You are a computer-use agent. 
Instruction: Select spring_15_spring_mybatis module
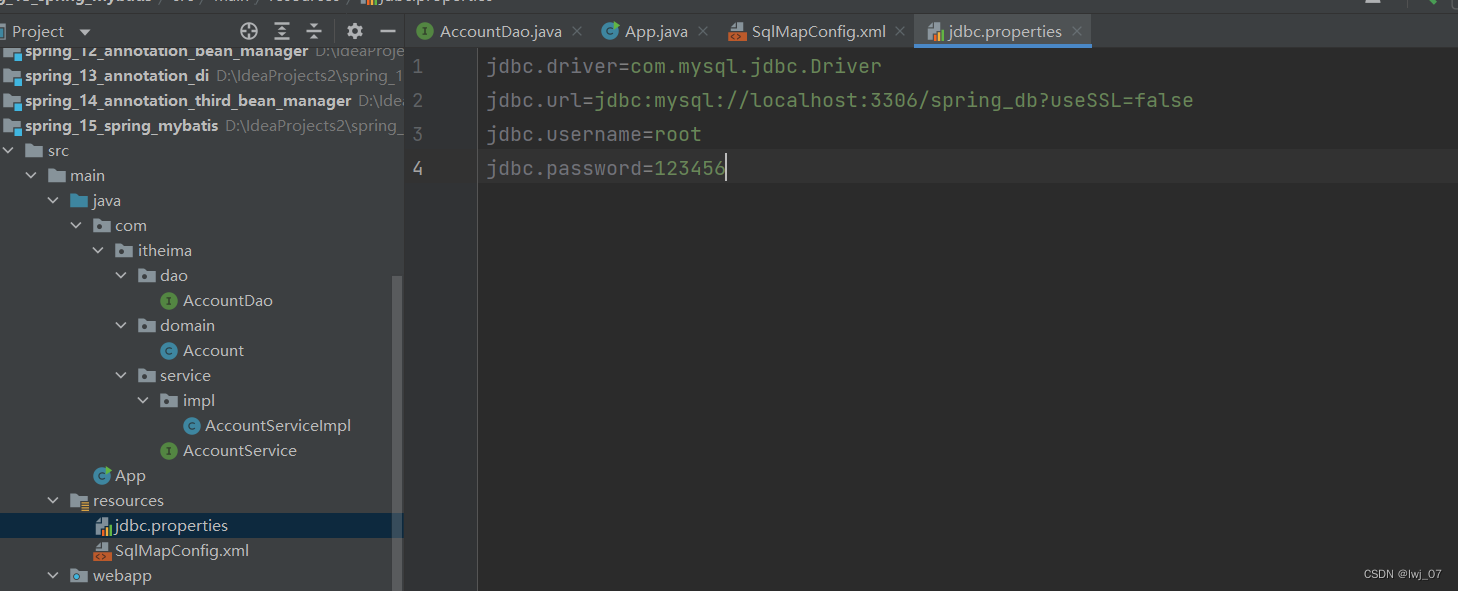[122, 126]
